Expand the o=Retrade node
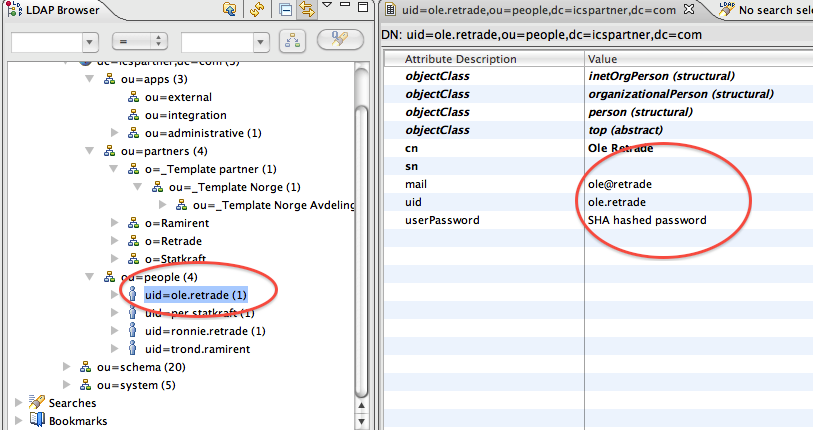 (x=115, y=241)
